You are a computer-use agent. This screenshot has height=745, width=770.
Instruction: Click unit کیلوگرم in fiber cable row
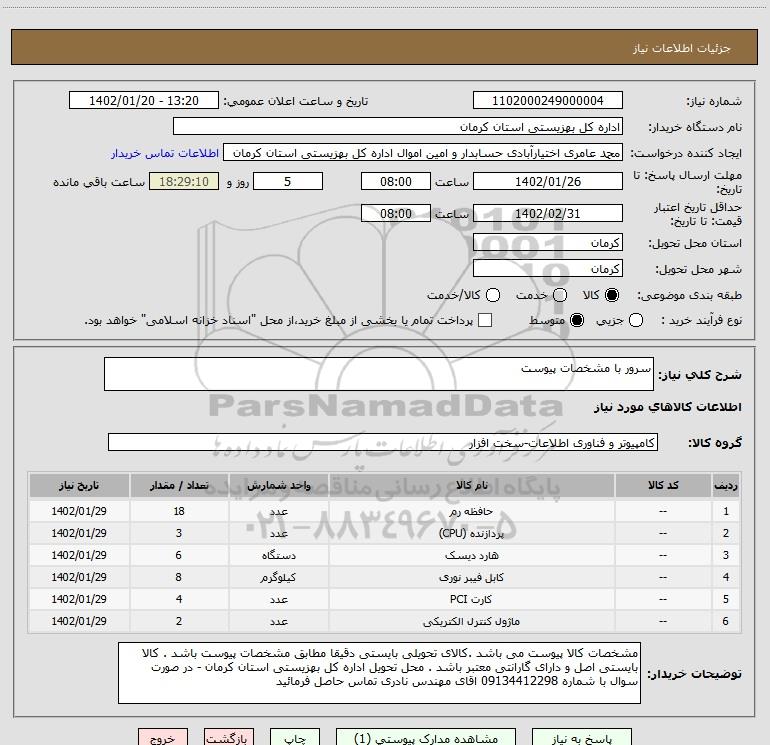pyautogui.click(x=278, y=578)
